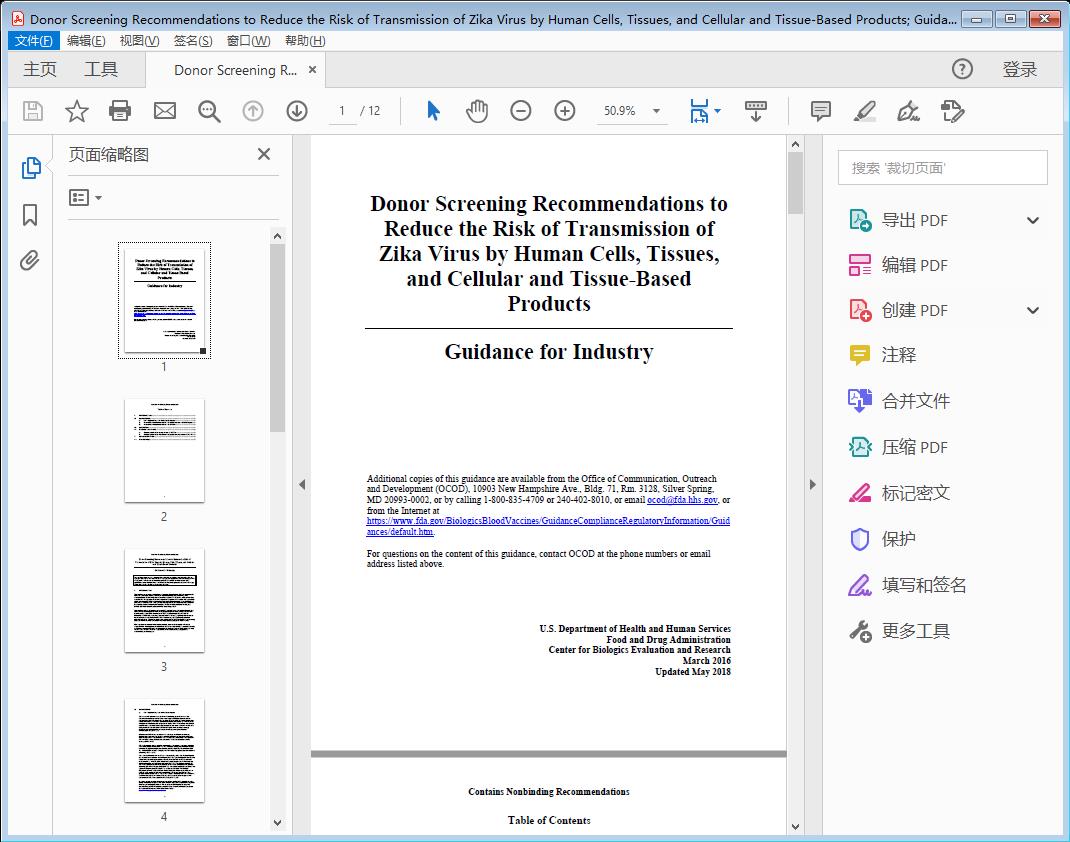Open the attachments paperclip panel
Viewport: 1070px width, 842px height.
pyautogui.click(x=30, y=261)
